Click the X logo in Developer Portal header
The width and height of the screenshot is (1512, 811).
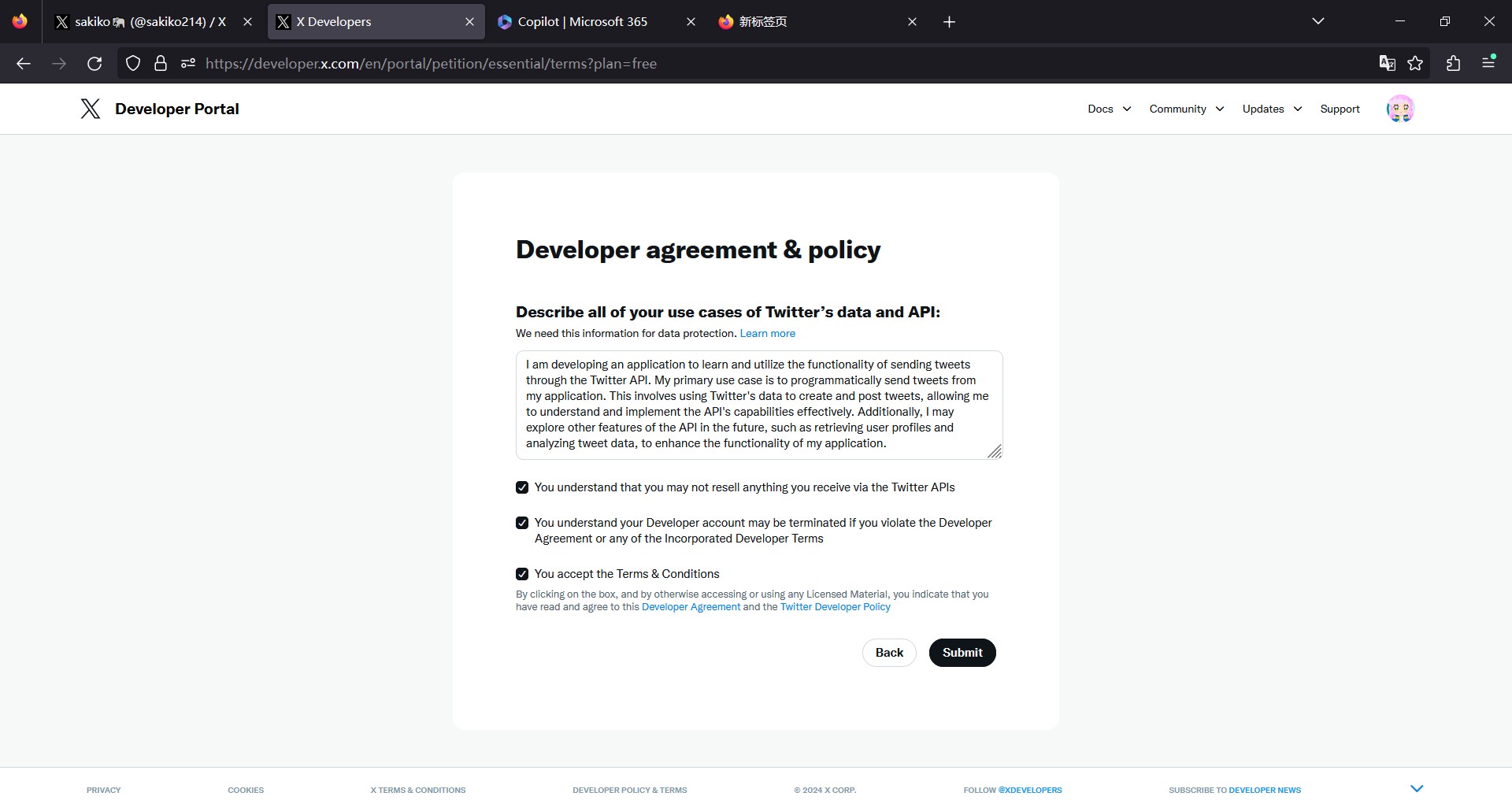click(91, 109)
